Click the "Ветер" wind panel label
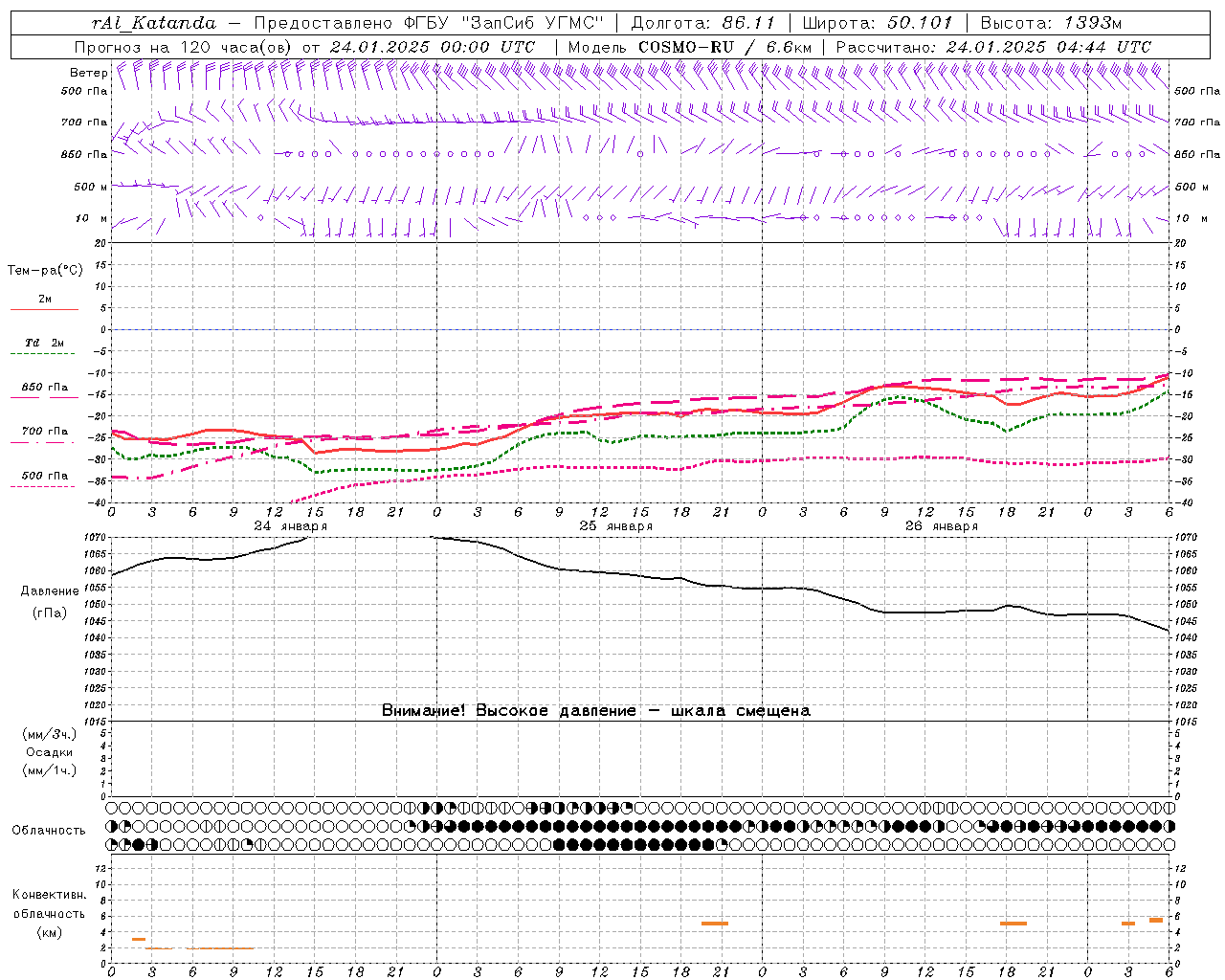Viewport: 1225px width, 980px height. (89, 73)
